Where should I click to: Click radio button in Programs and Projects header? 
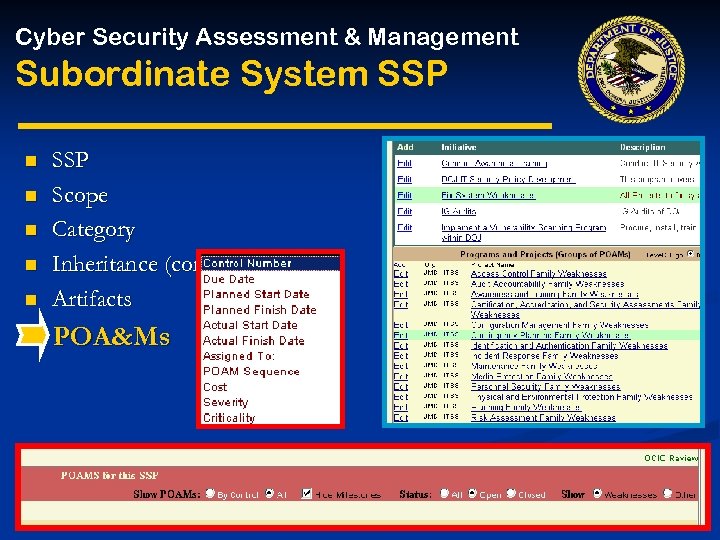691,254
